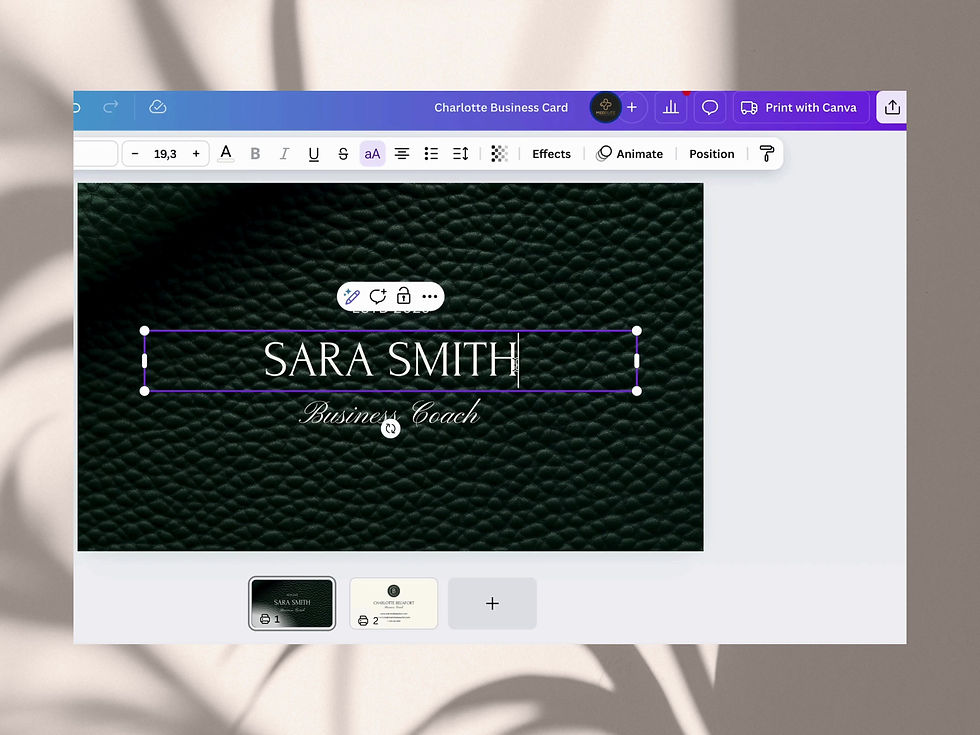Toggle strikethrough formatting
Viewport: 980px width, 735px height.
coord(343,154)
